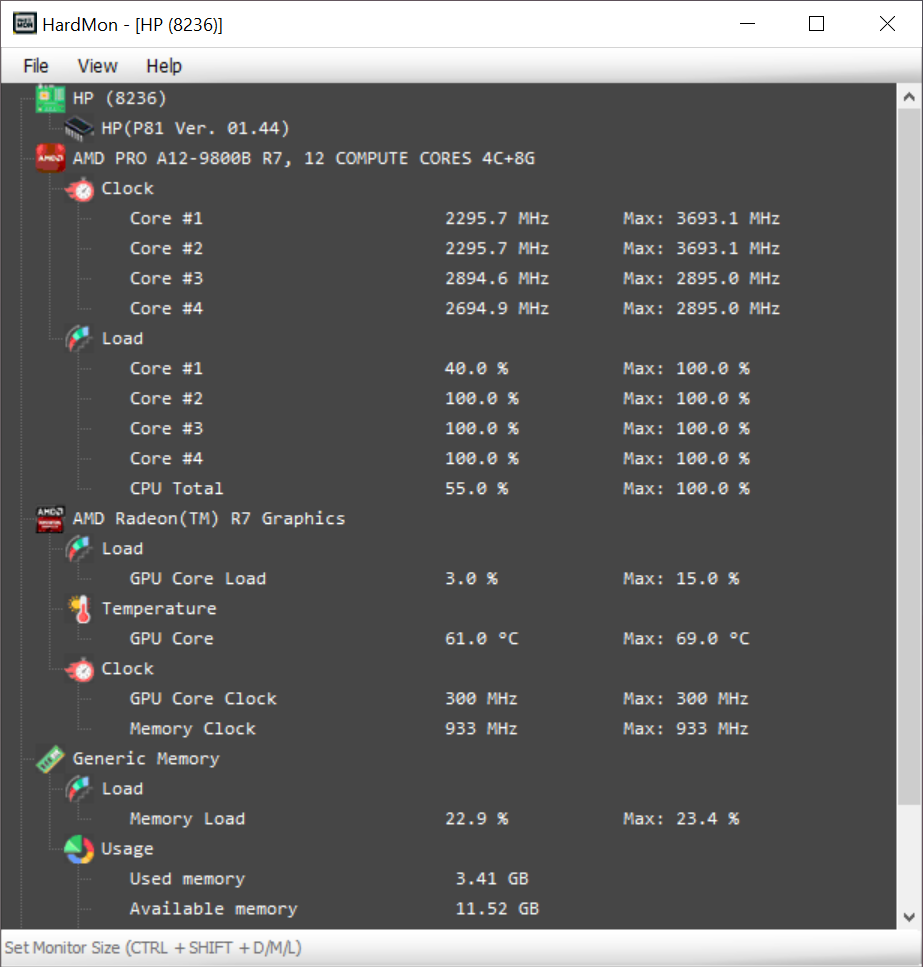
Task: Select Load Core #1 row
Action: tap(440, 369)
